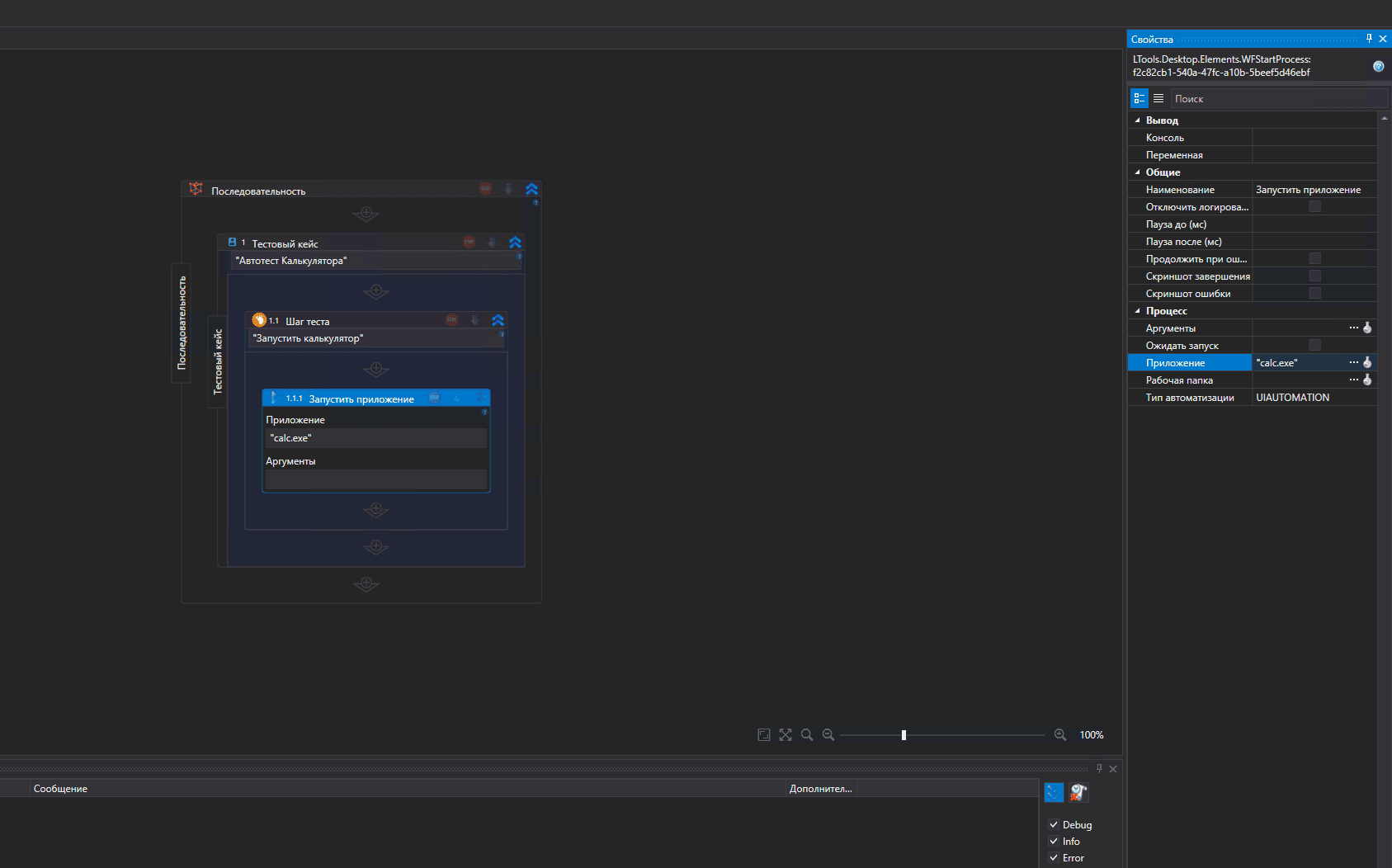The image size is (1392, 868).
Task: Click the Сообщение column header
Action: coord(60,789)
